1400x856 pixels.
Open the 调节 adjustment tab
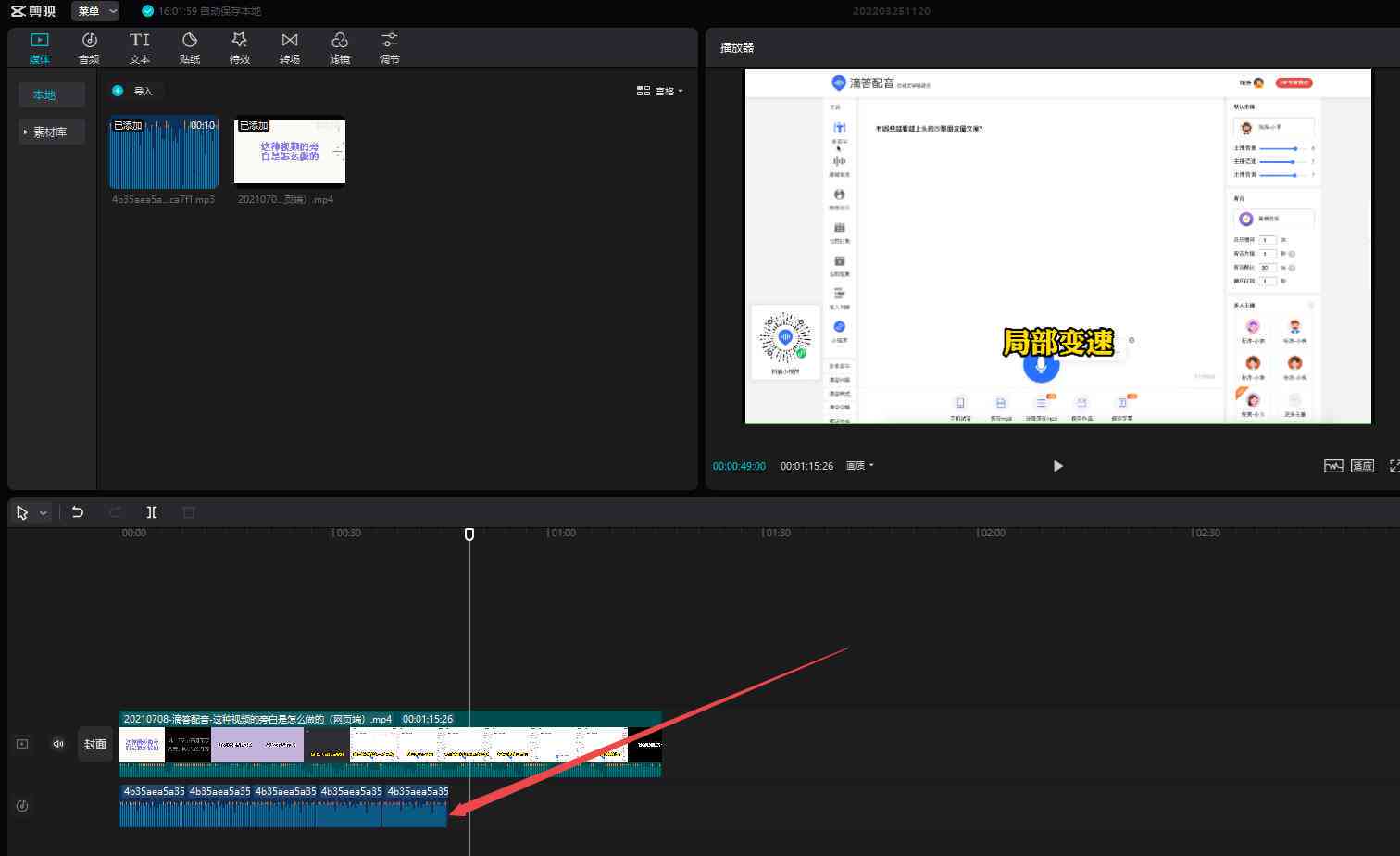coord(390,48)
